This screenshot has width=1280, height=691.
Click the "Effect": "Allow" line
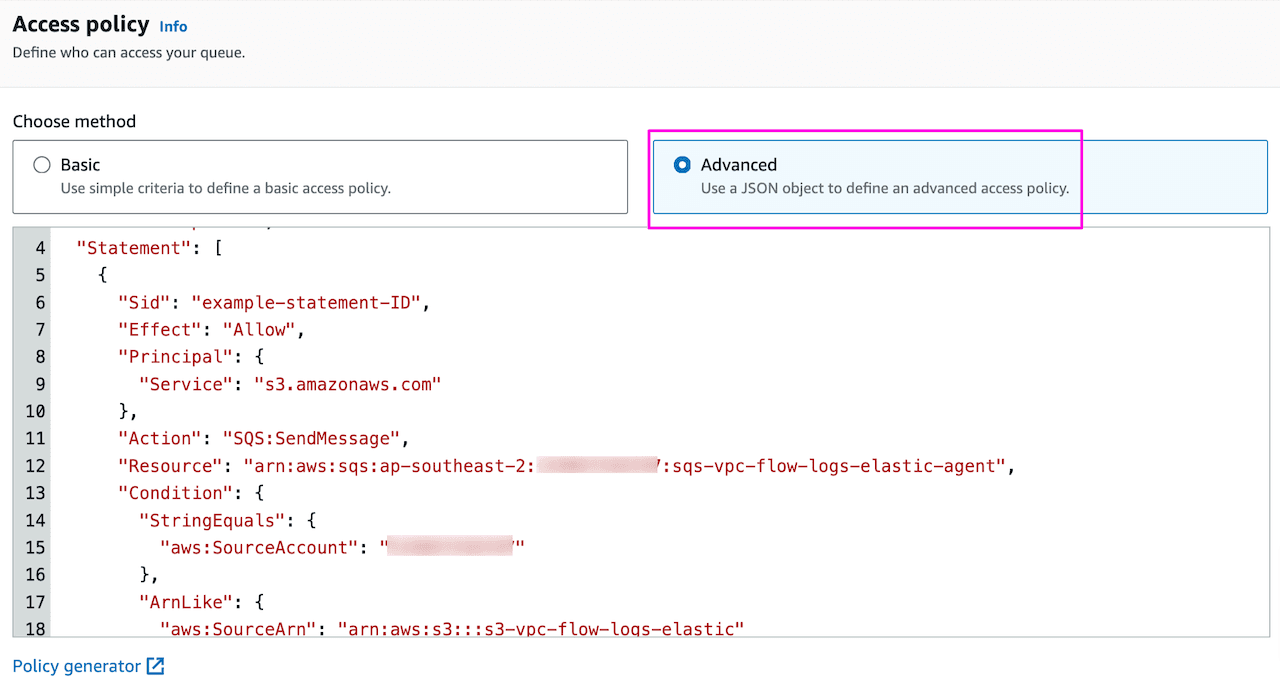[210, 330]
